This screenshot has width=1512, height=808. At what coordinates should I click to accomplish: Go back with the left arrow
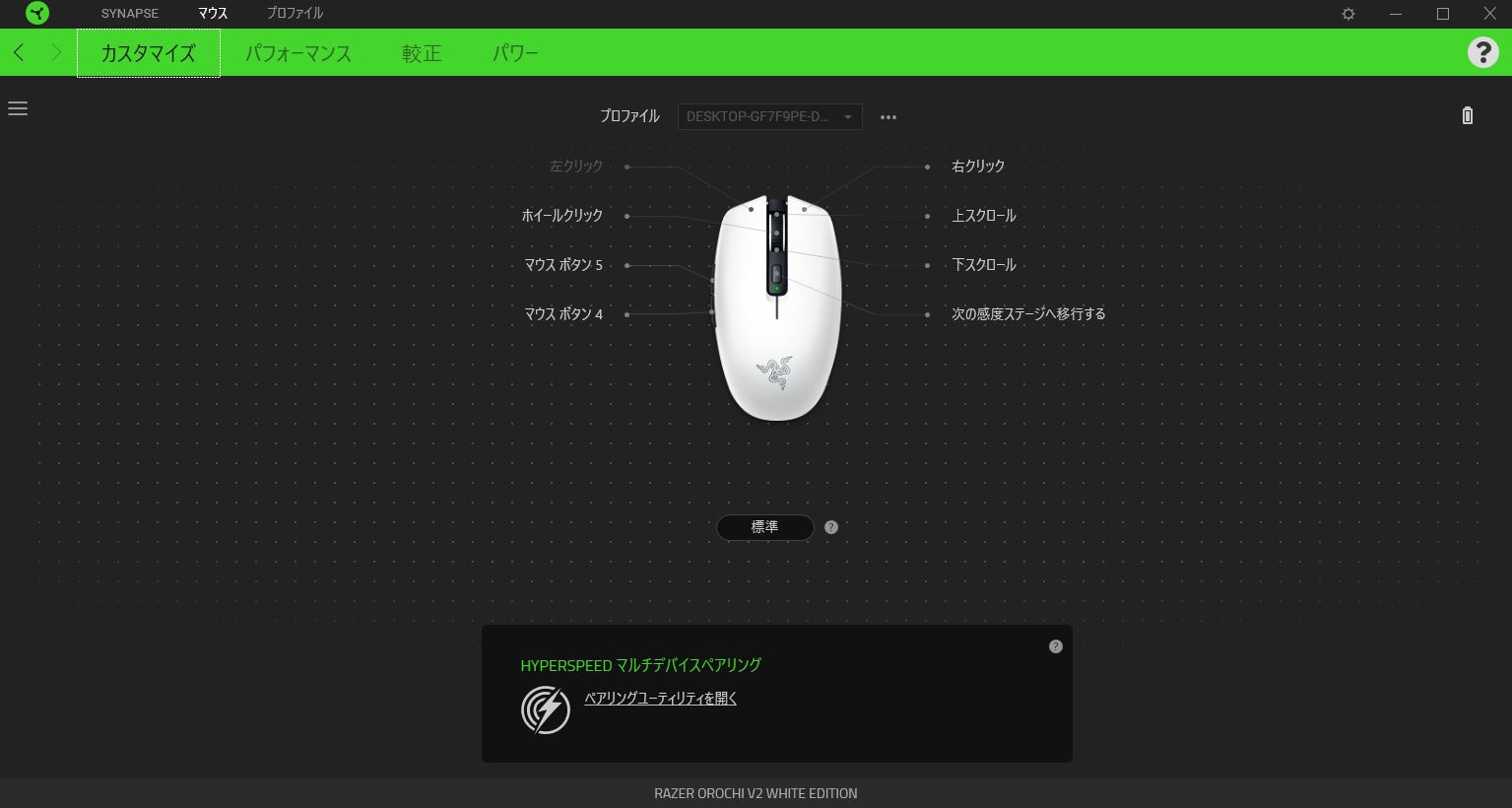pyautogui.click(x=19, y=52)
